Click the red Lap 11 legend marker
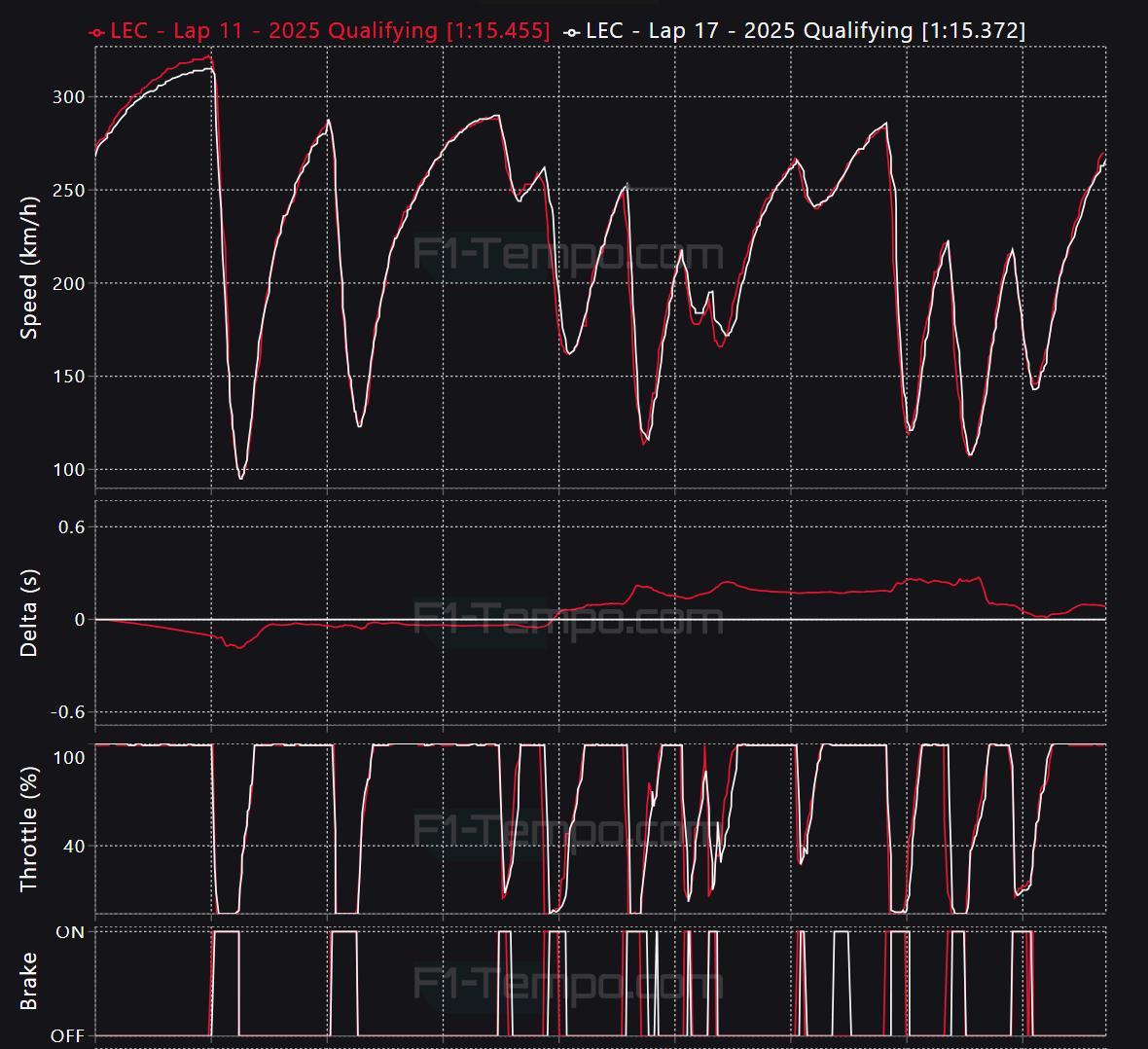 [x=96, y=32]
